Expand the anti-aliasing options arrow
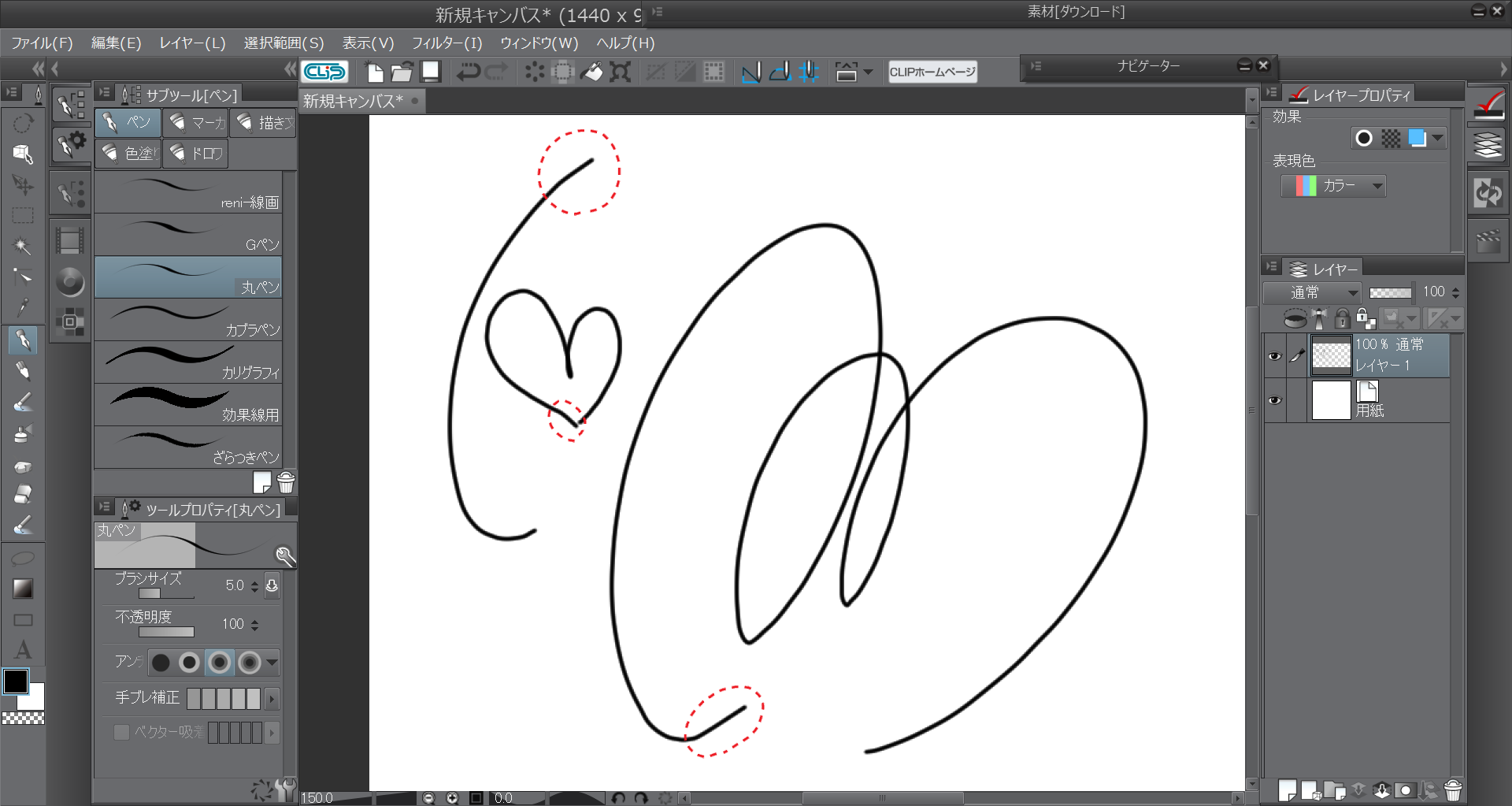 tap(272, 663)
